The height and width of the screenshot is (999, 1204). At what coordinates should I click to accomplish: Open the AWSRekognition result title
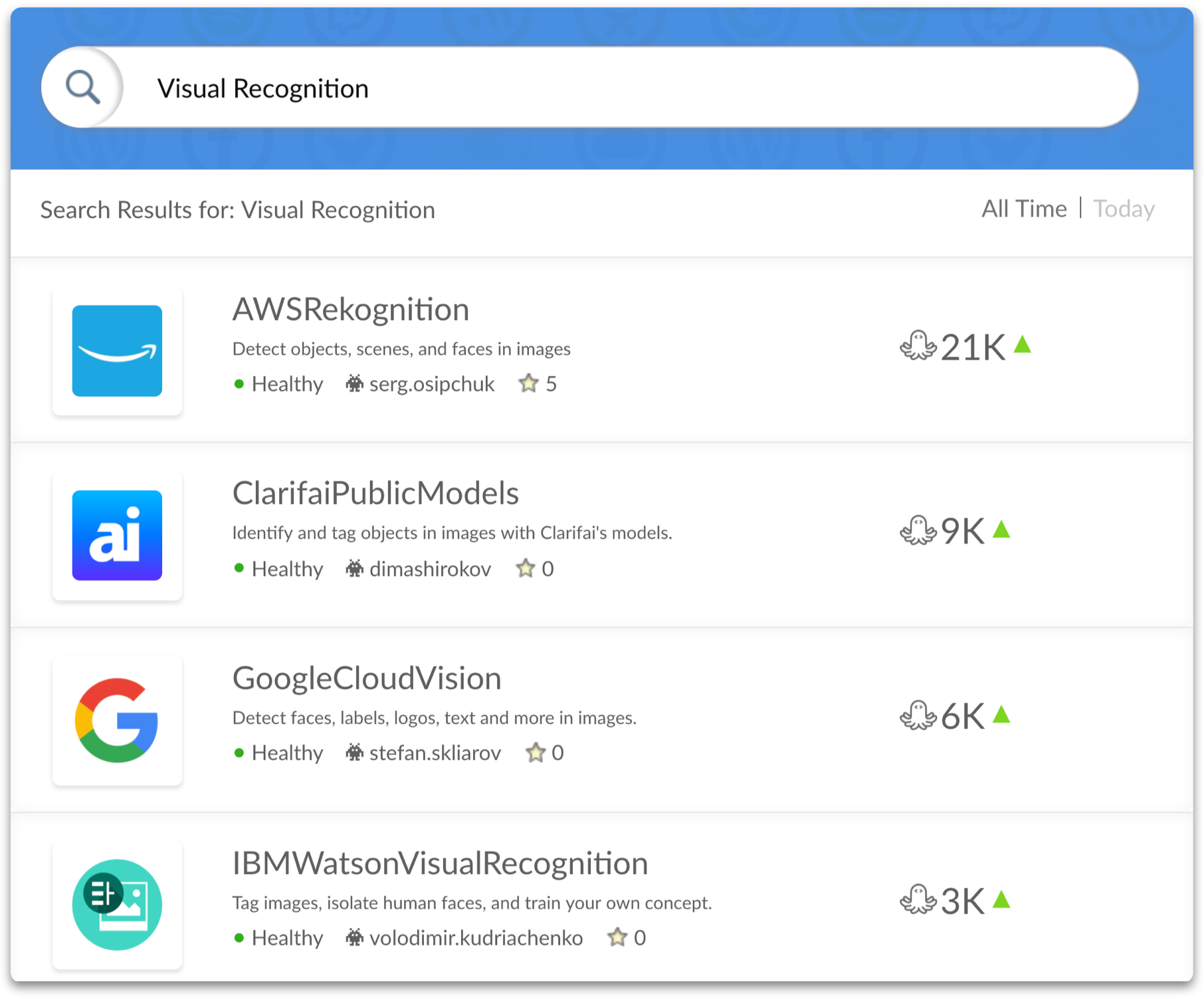(x=351, y=310)
